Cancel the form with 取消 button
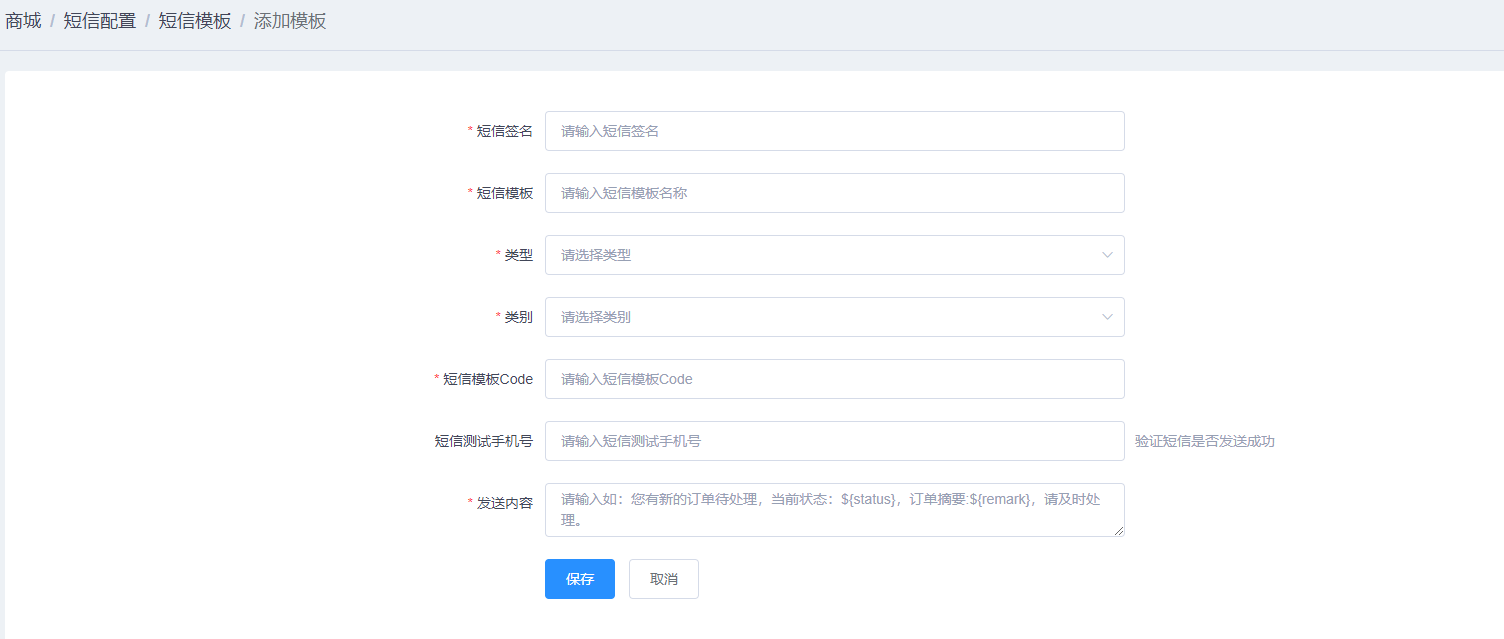 663,579
